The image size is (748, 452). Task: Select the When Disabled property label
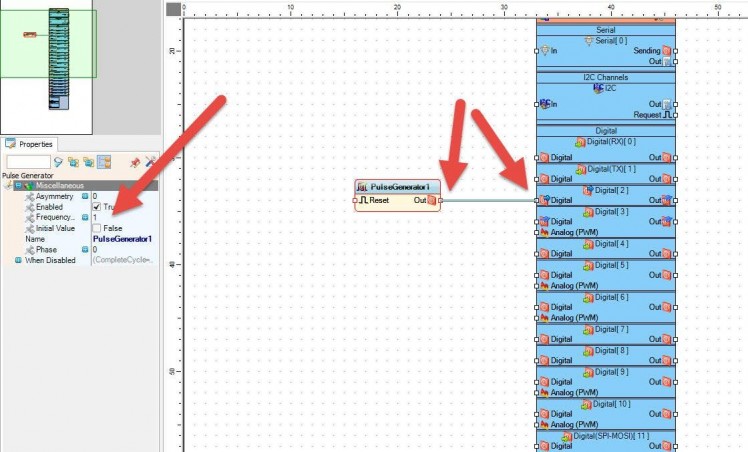50,260
